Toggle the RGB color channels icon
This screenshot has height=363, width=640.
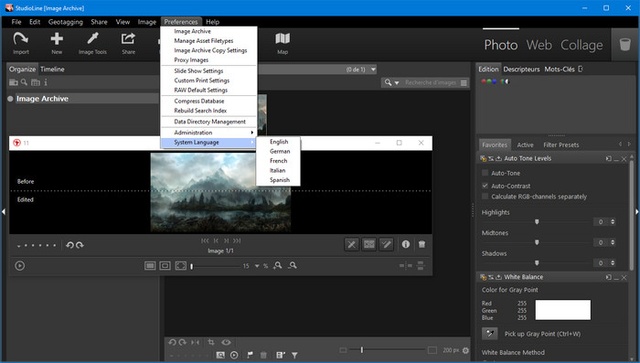489,81
